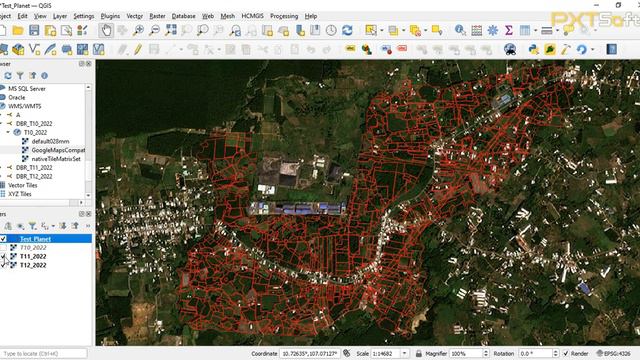
Task: Open the Scale dropdown in status bar
Action: (404, 353)
